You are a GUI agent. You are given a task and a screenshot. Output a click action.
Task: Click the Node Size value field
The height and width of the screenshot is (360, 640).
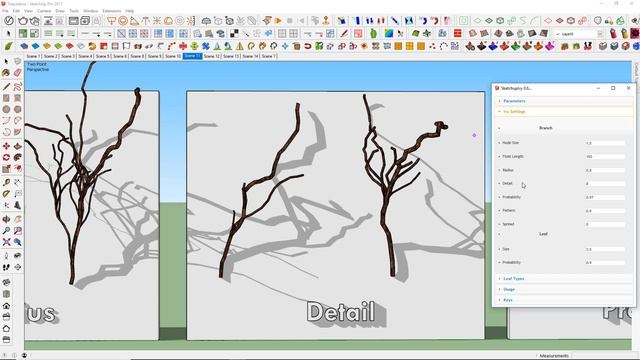coord(605,143)
